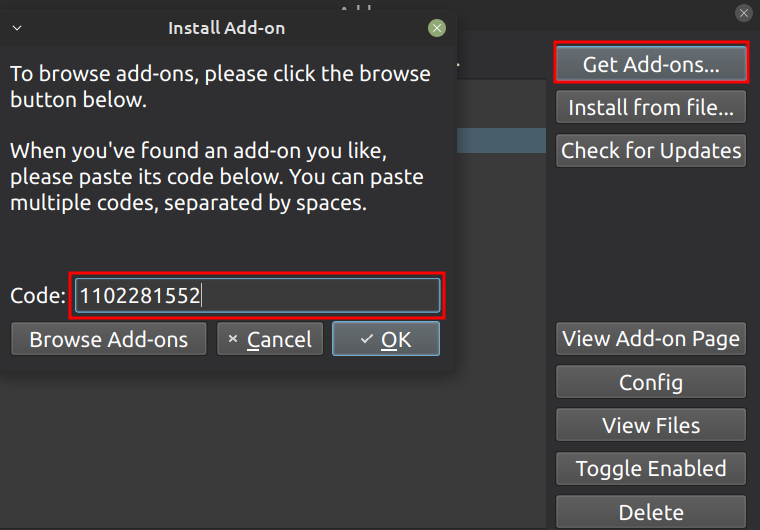Click Toggle Enabled for the add-on

651,468
